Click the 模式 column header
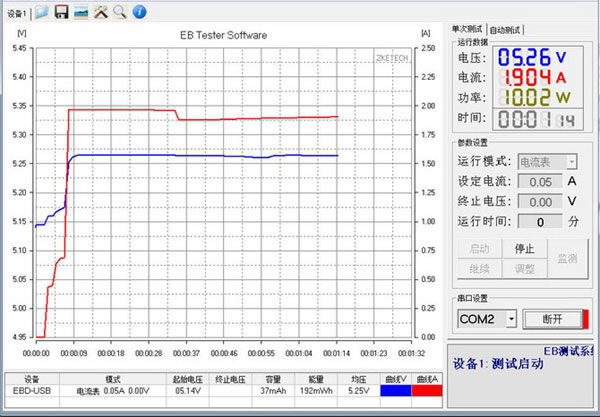The width and height of the screenshot is (600, 417). click(x=112, y=379)
